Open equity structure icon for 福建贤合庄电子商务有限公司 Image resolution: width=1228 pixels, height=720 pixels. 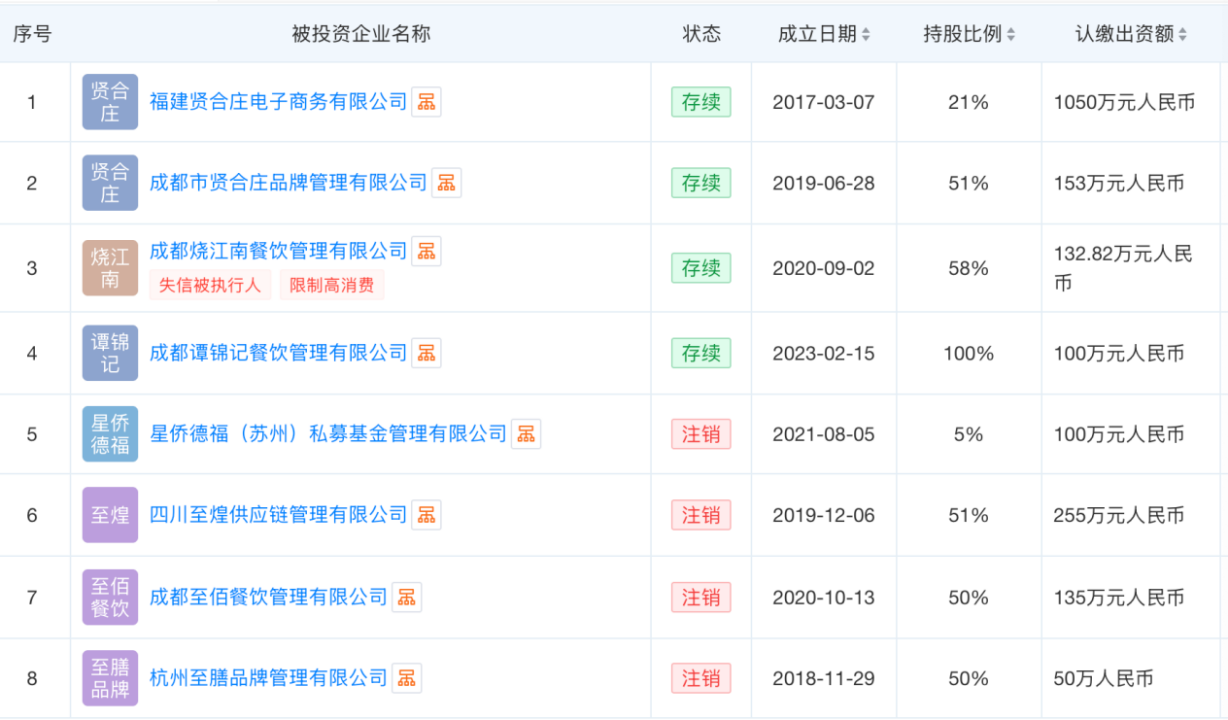pos(427,101)
